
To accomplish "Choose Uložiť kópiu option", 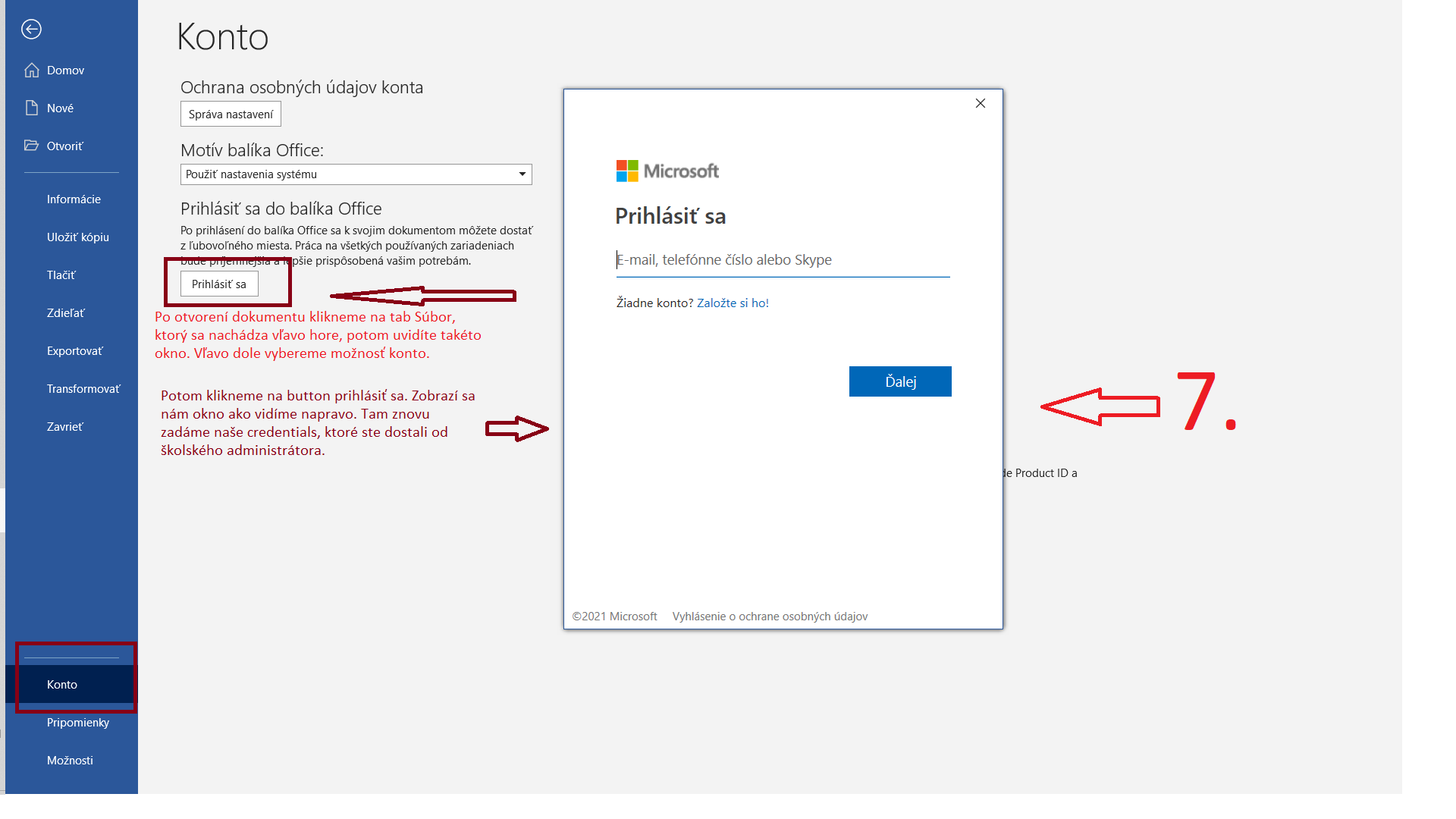I will click(x=71, y=237).
